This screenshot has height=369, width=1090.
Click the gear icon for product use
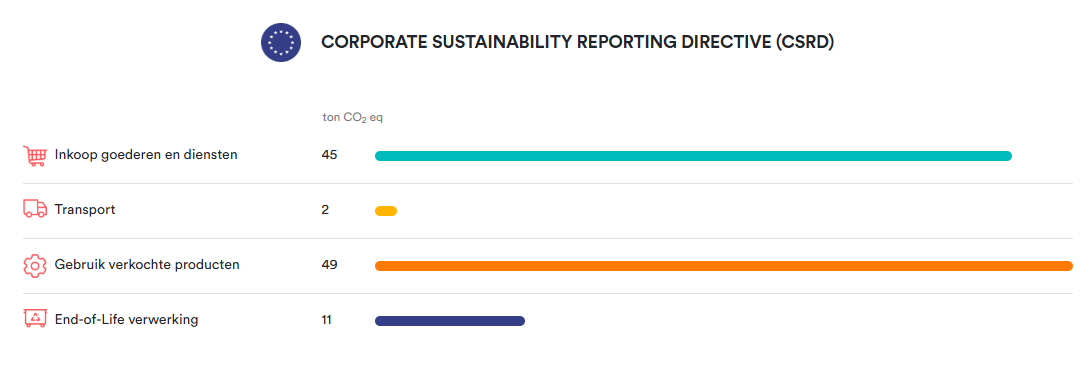point(35,265)
